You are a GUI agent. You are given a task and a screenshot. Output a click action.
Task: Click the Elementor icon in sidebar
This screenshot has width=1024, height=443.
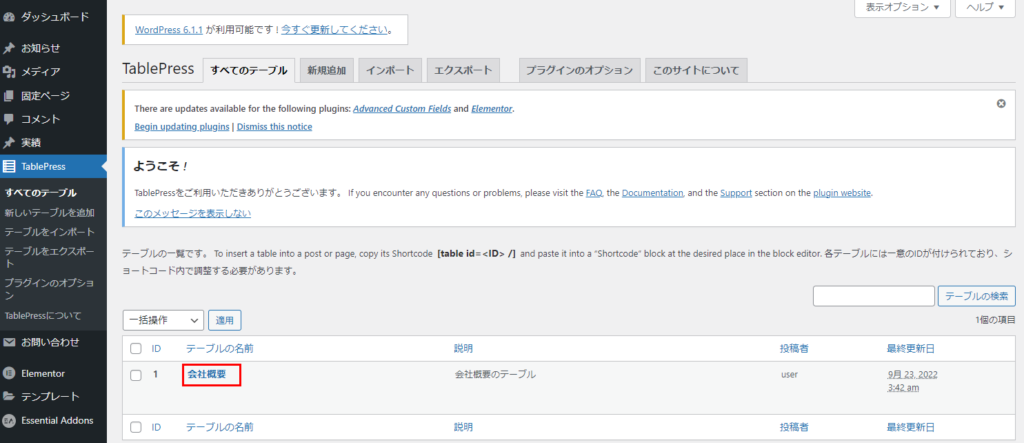(x=9, y=373)
